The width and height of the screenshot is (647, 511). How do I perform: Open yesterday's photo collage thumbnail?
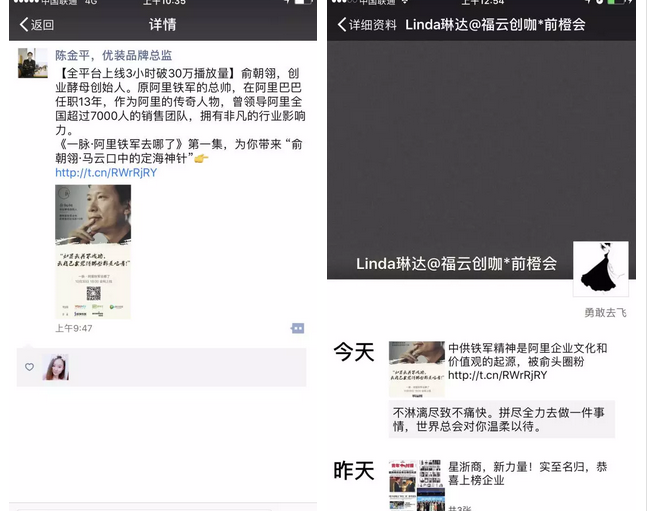click(417, 485)
